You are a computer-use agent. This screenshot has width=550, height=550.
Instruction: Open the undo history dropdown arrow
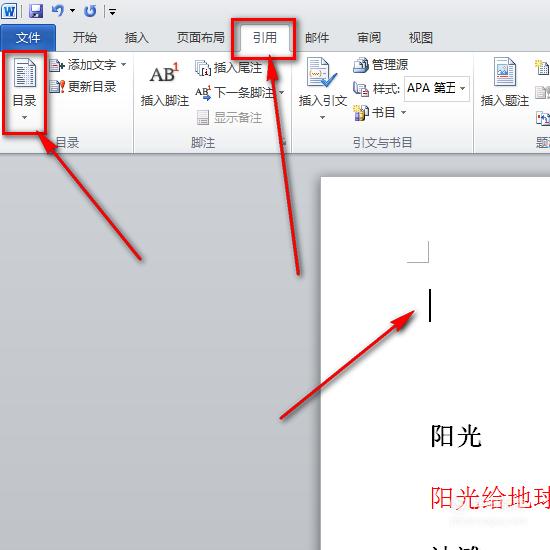73,11
